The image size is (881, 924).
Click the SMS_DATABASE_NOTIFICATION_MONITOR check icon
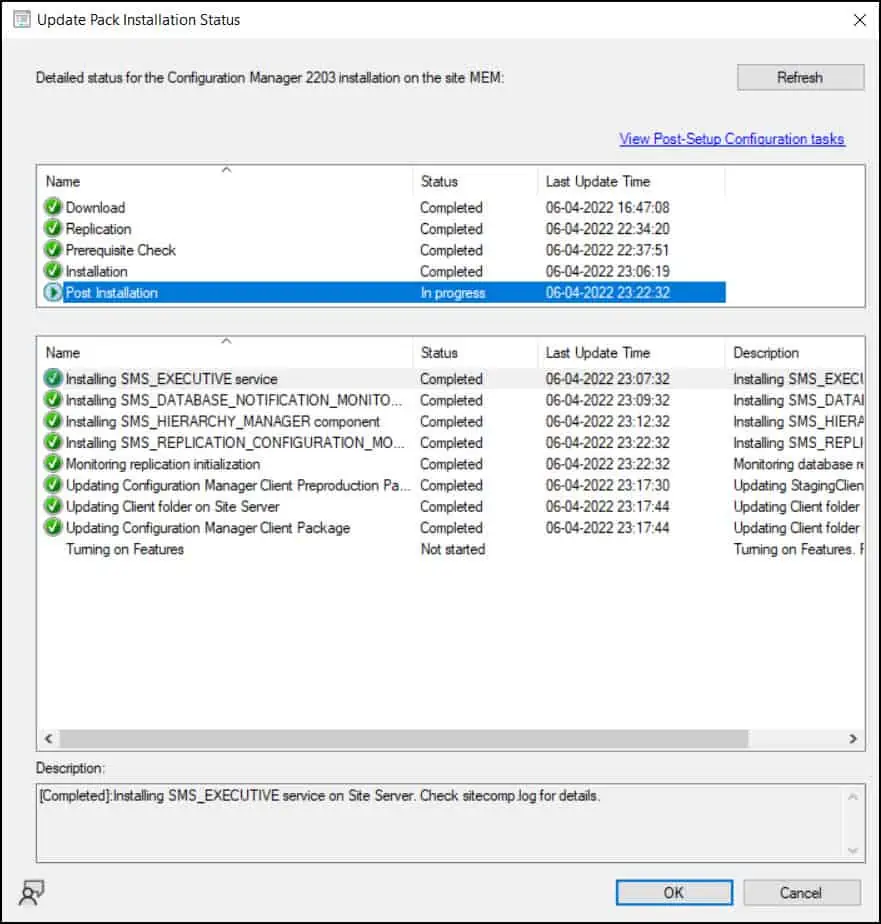(52, 400)
